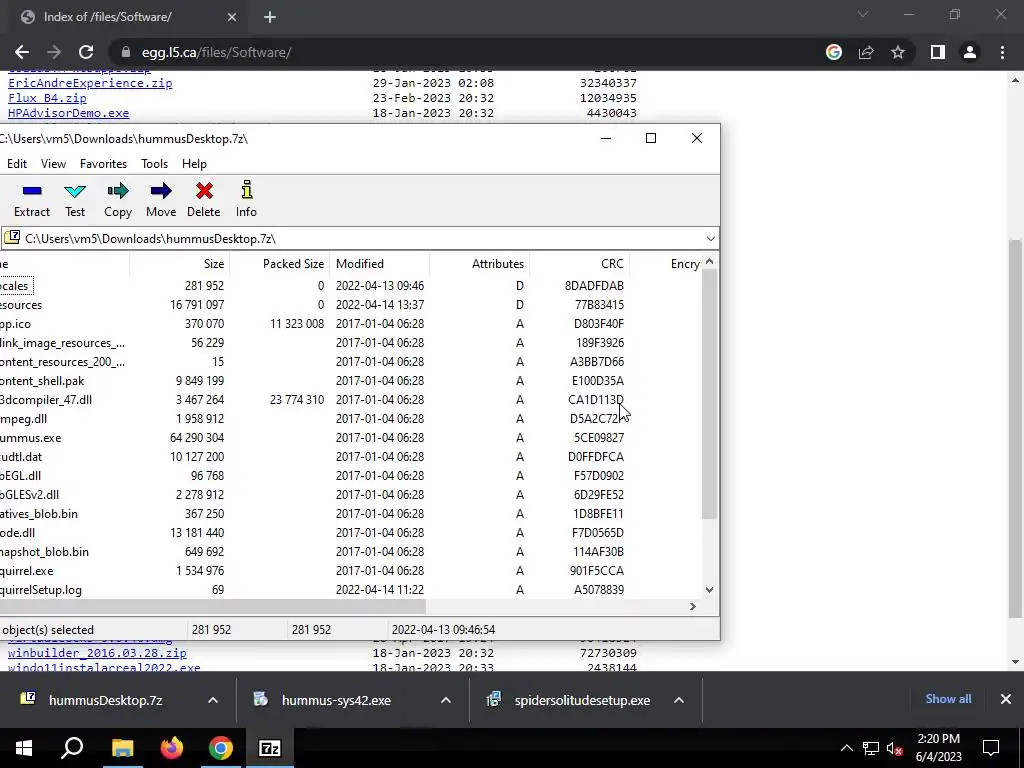The width and height of the screenshot is (1024, 768).
Task: Close the Chrome downloads bar
Action: click(1006, 699)
